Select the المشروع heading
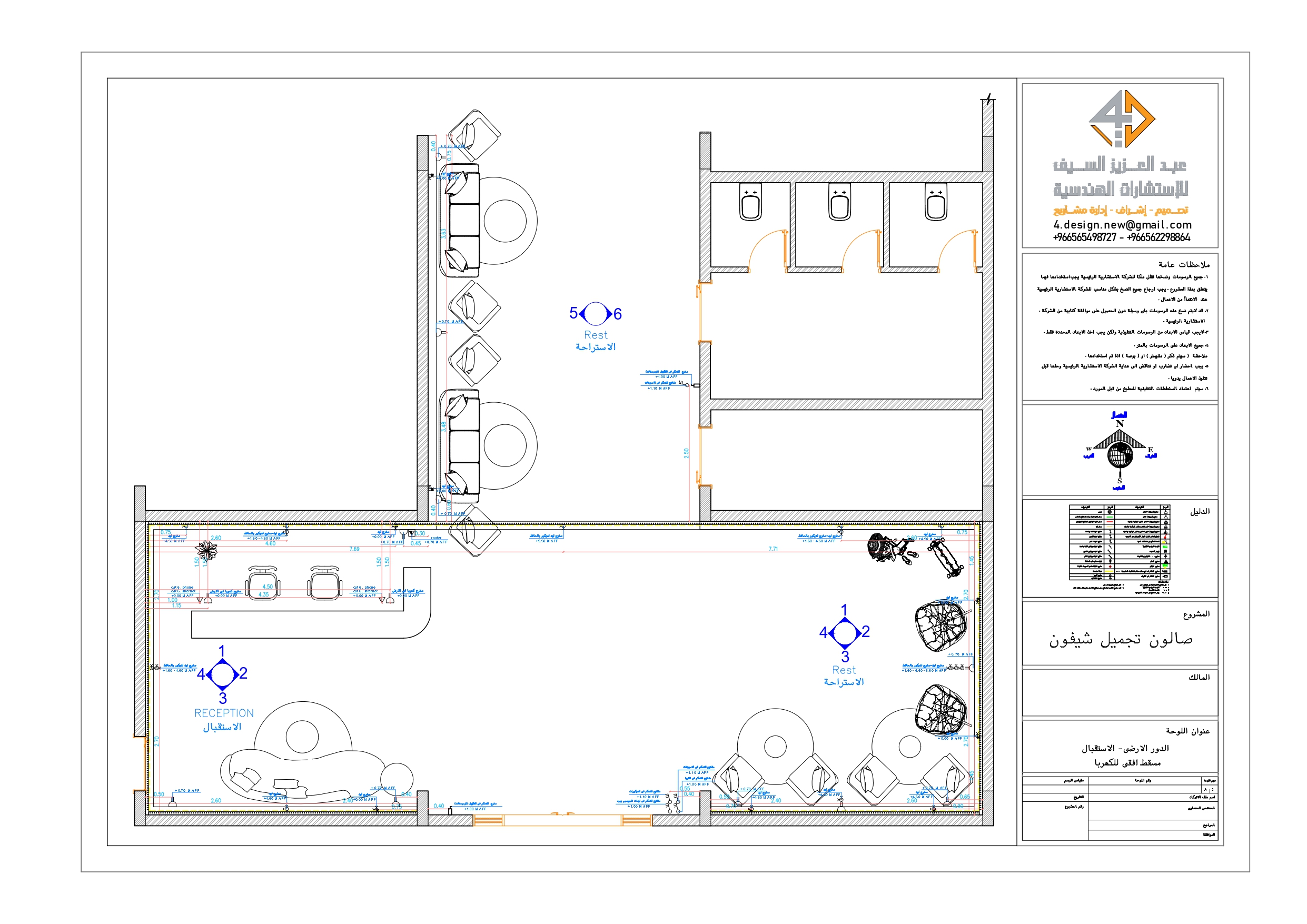The height and width of the screenshot is (924, 1307). tap(1196, 614)
